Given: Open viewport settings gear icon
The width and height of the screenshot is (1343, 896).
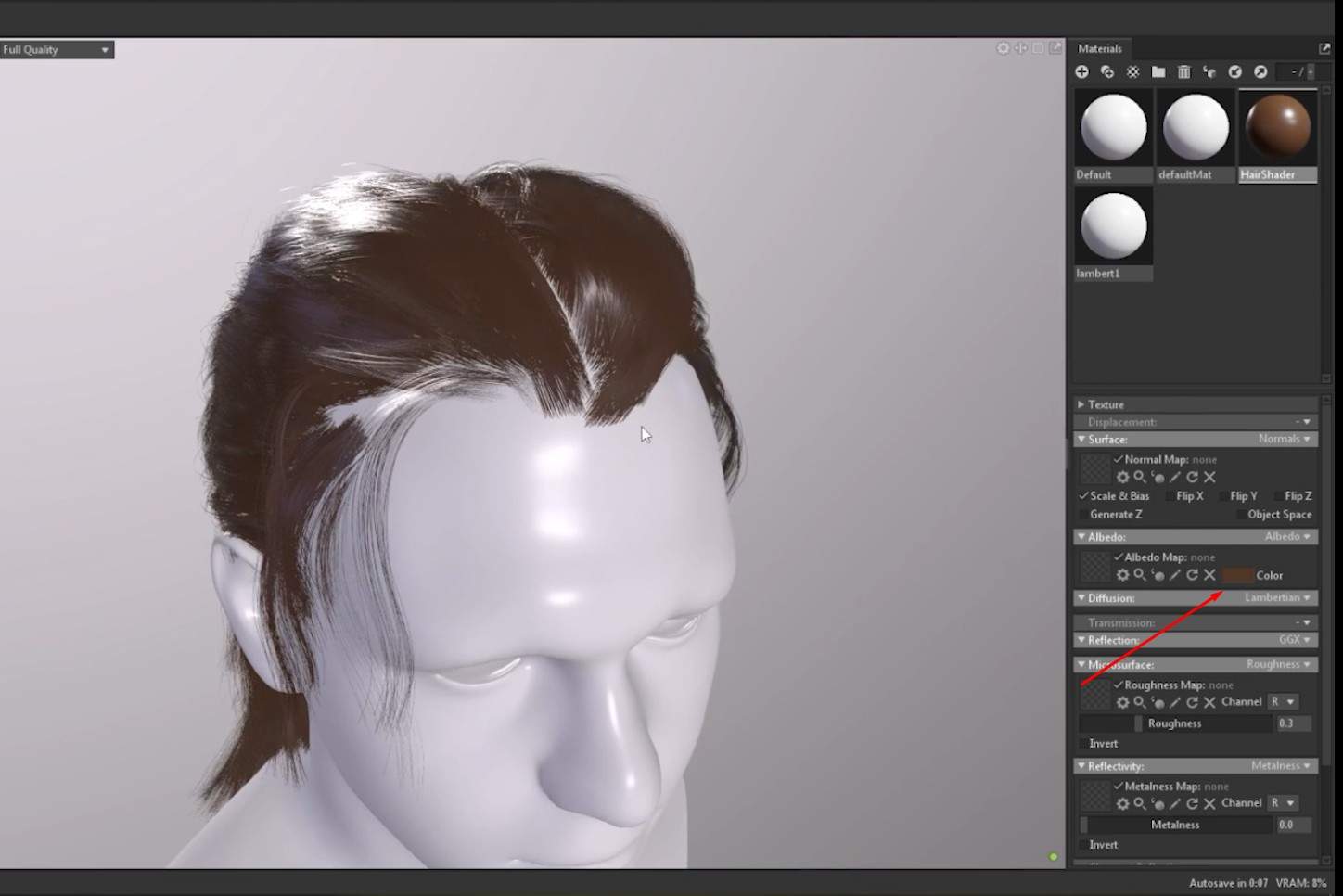Looking at the screenshot, I should click(1003, 48).
